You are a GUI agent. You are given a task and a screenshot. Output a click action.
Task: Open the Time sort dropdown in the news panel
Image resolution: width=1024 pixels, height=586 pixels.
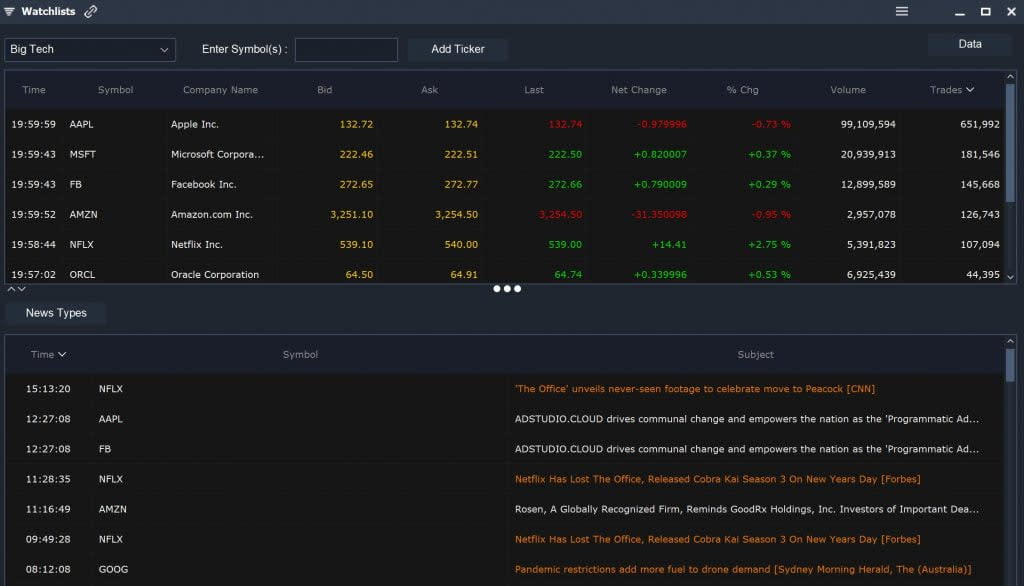point(47,354)
